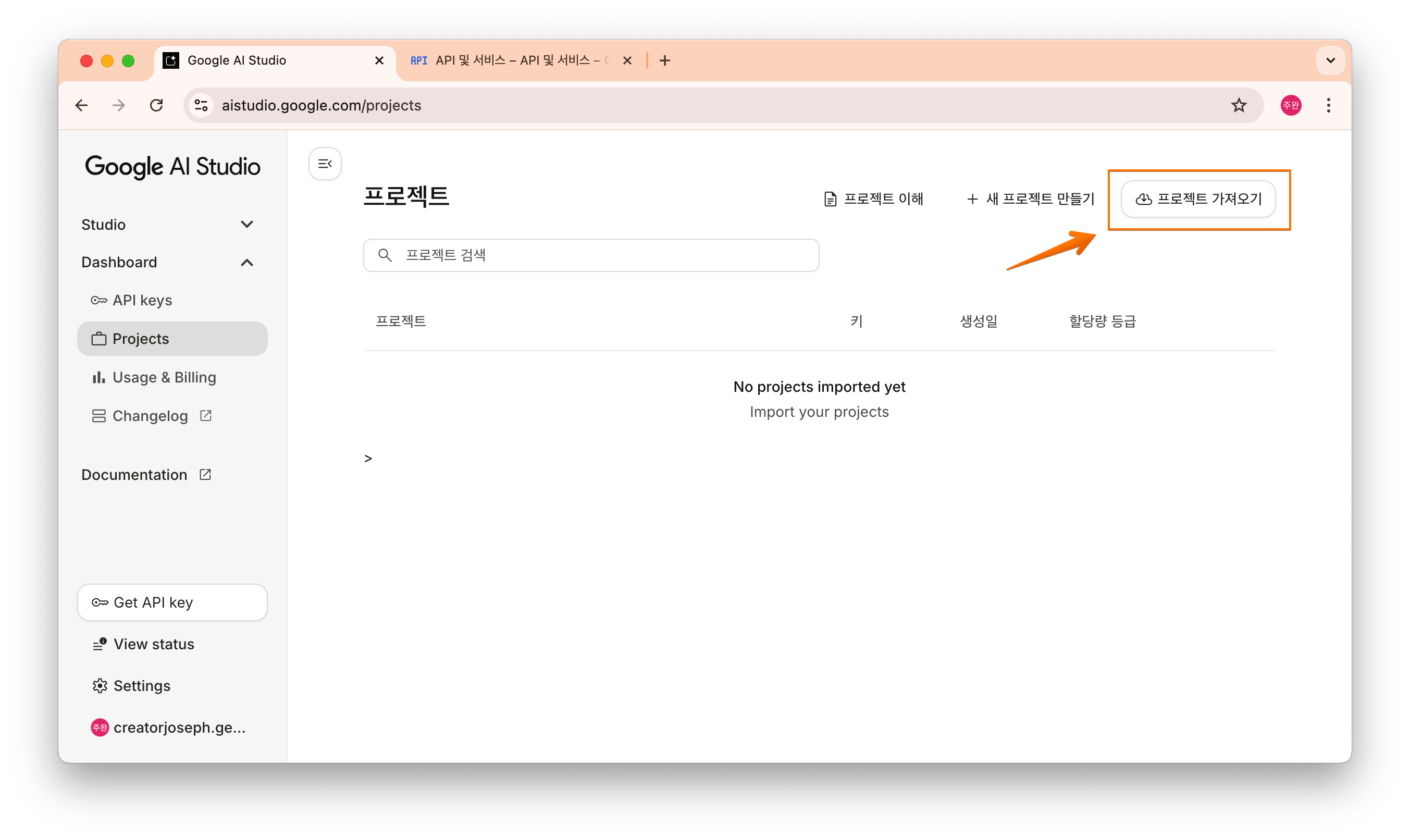Expand the Studio sidebar section
Viewport: 1410px width, 840px height.
[247, 225]
